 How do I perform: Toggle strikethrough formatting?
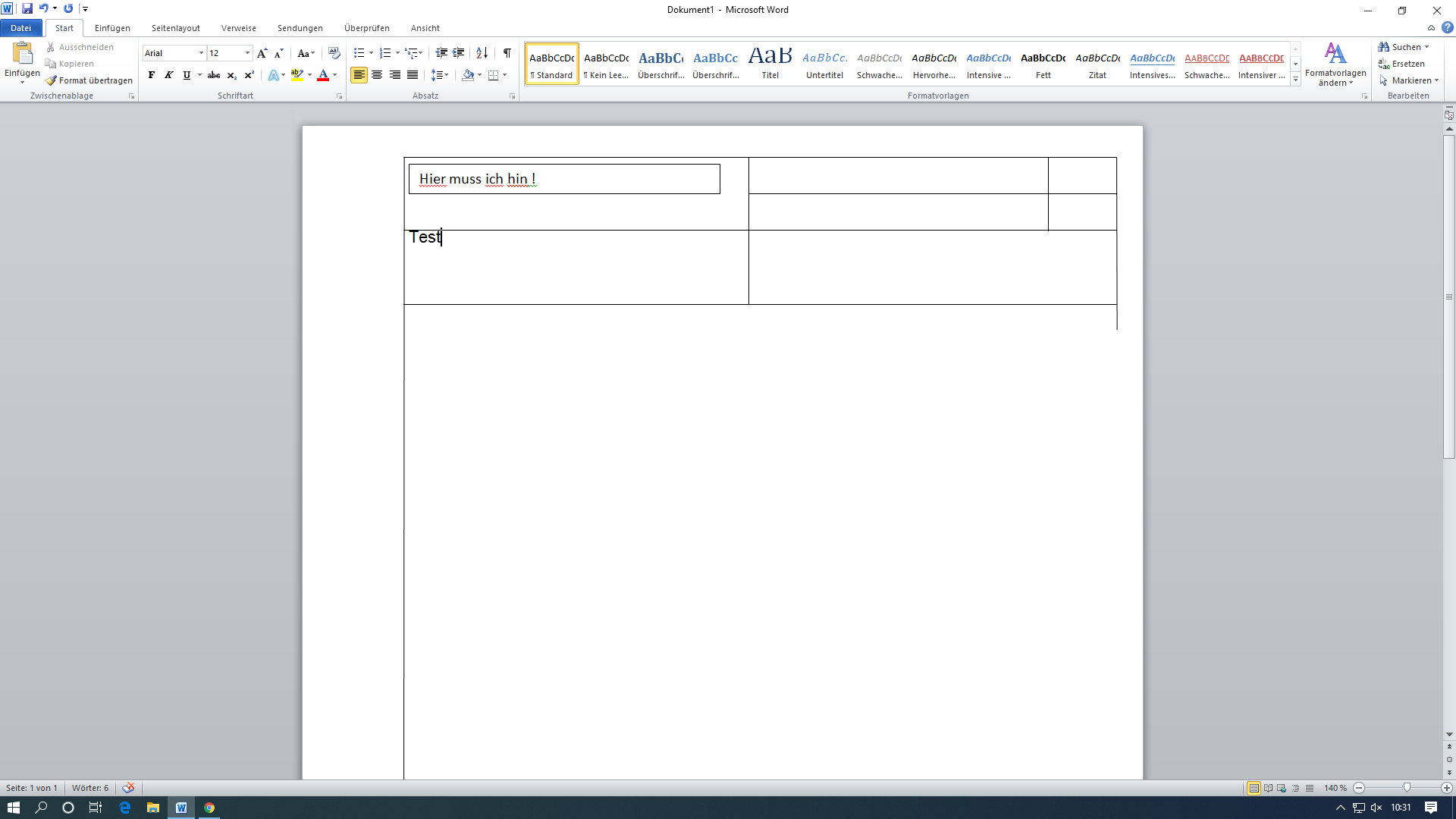point(214,75)
